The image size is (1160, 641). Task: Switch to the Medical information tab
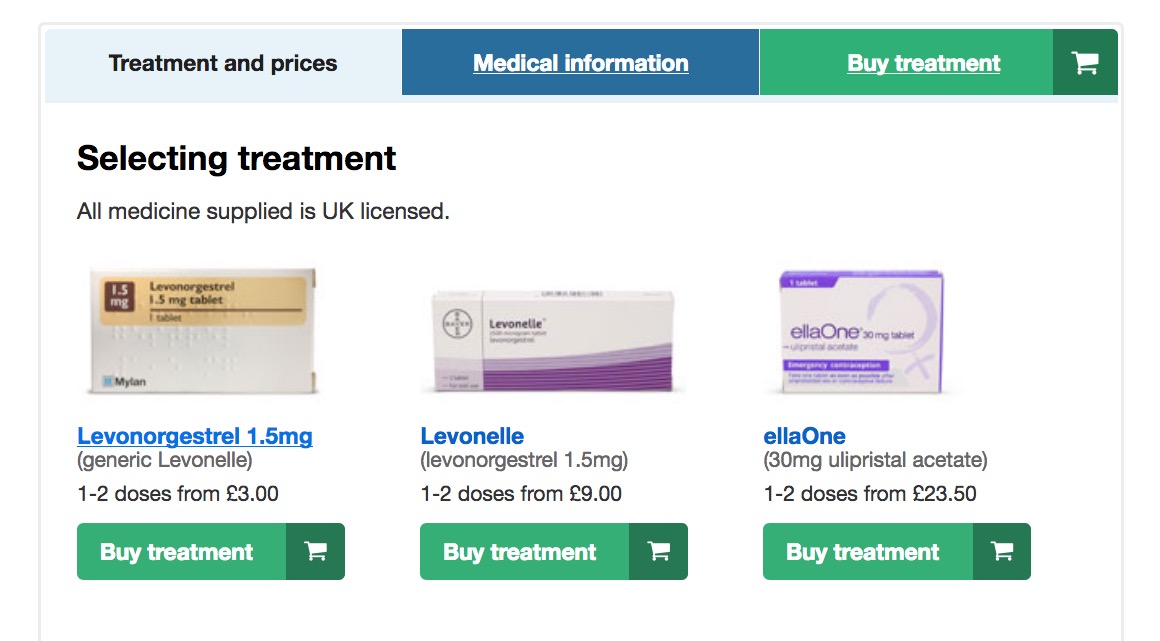click(580, 63)
